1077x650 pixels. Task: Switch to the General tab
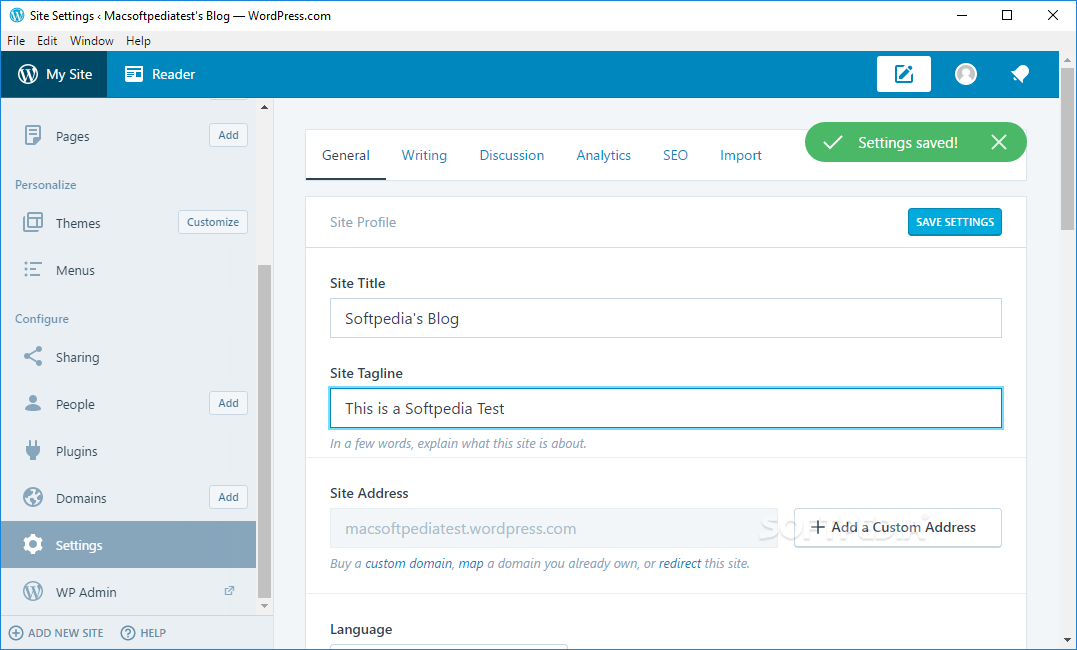coord(345,155)
